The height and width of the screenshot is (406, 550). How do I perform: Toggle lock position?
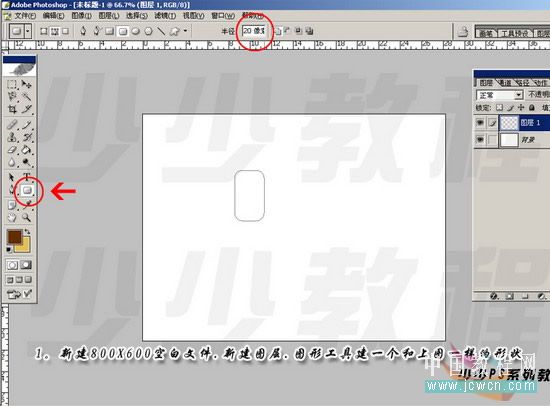(521, 107)
